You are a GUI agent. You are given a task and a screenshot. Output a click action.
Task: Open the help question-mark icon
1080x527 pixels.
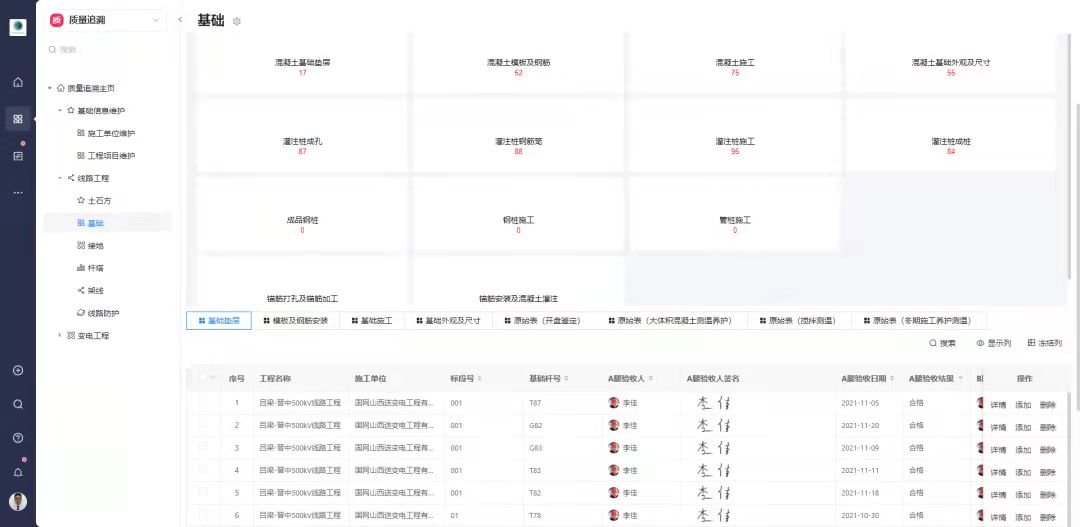click(18, 438)
